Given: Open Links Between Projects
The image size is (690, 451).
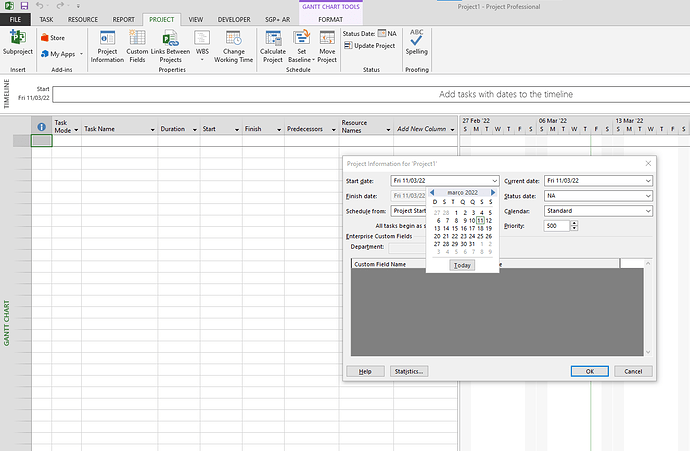Looking at the screenshot, I should coord(170,47).
